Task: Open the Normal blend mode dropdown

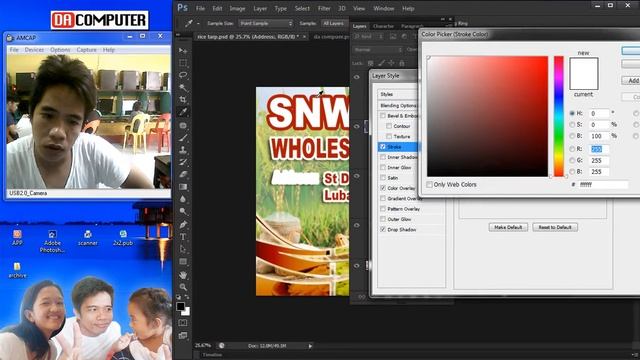Action: tap(378, 50)
